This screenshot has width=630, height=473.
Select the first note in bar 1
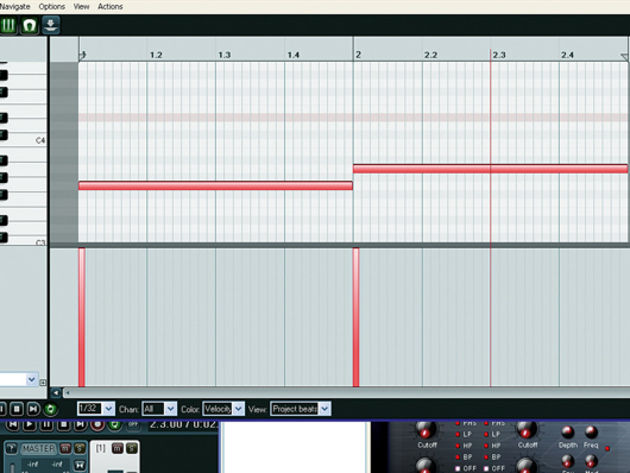pyautogui.click(x=216, y=186)
